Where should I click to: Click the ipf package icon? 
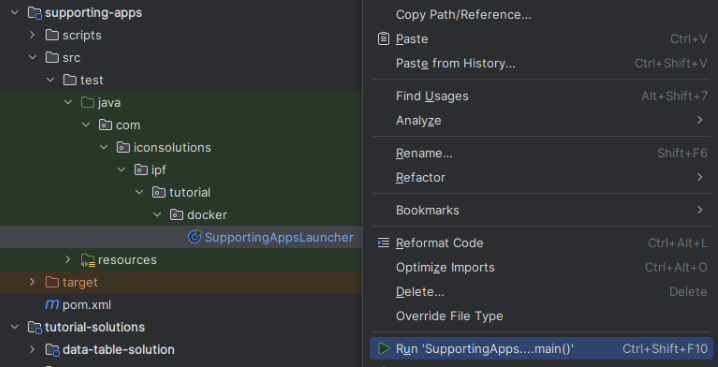(141, 170)
